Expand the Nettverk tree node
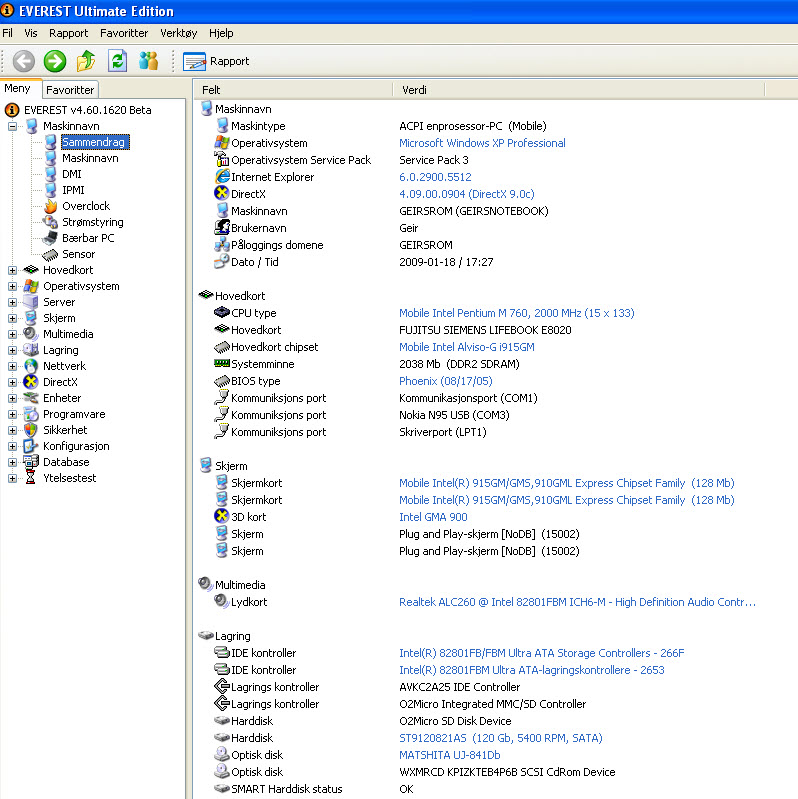The image size is (798, 799). click(13, 366)
